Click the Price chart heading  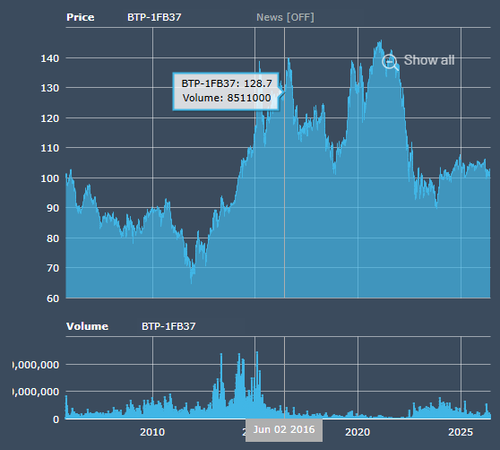point(80,17)
